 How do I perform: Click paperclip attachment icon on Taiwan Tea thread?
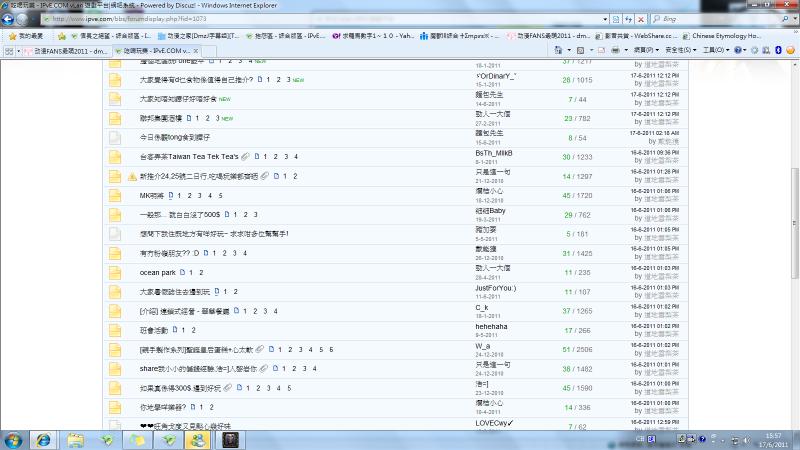point(245,157)
